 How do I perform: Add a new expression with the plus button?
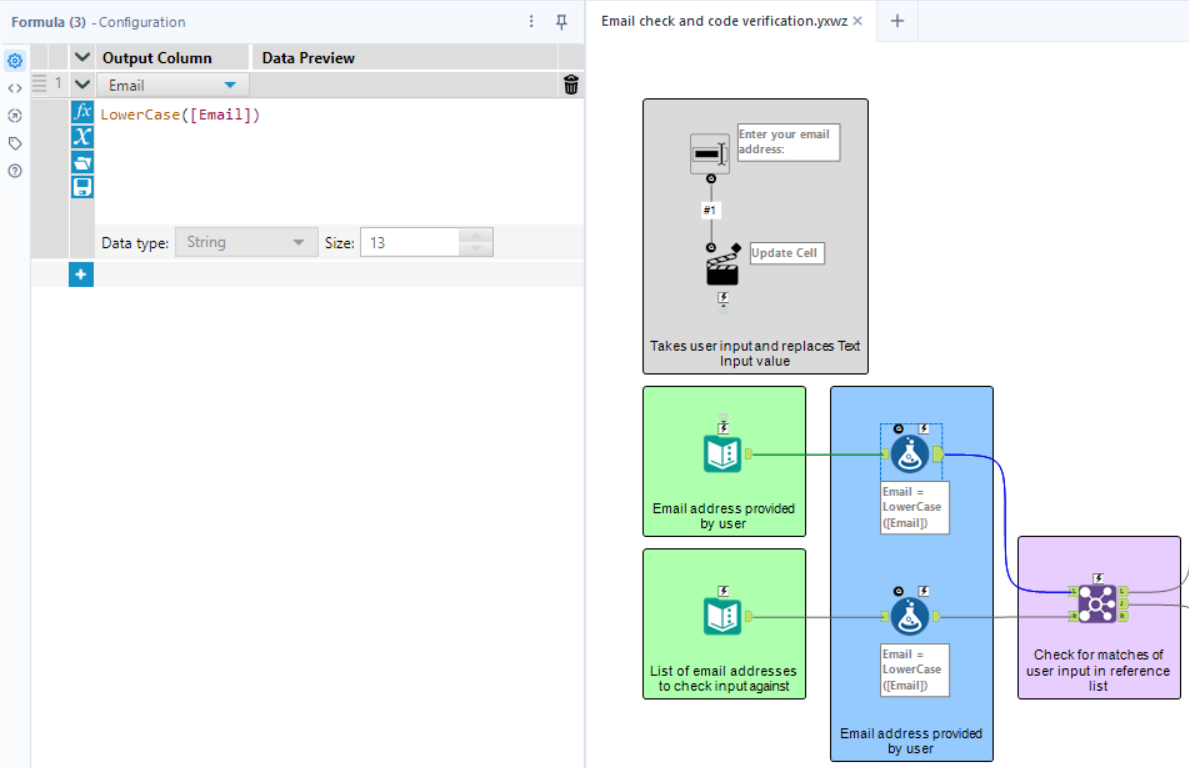[81, 273]
